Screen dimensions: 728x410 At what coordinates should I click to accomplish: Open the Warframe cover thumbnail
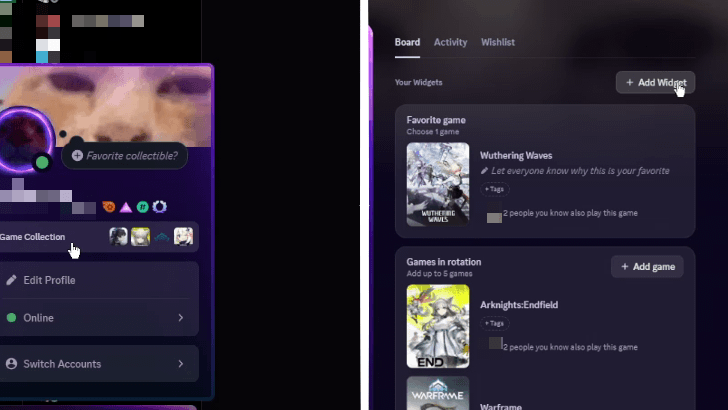pos(438,393)
